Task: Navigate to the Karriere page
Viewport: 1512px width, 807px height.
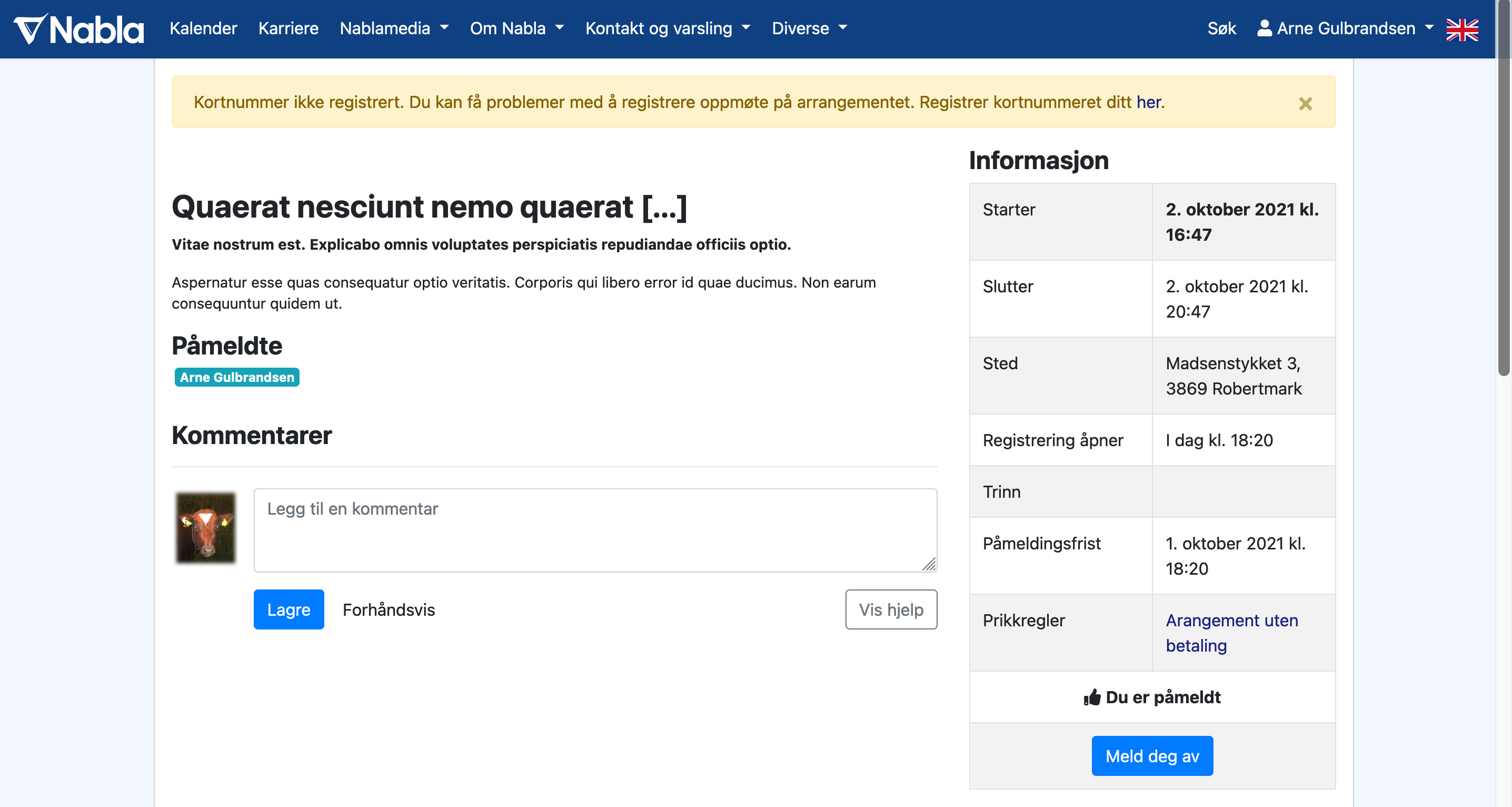Action: click(x=288, y=28)
